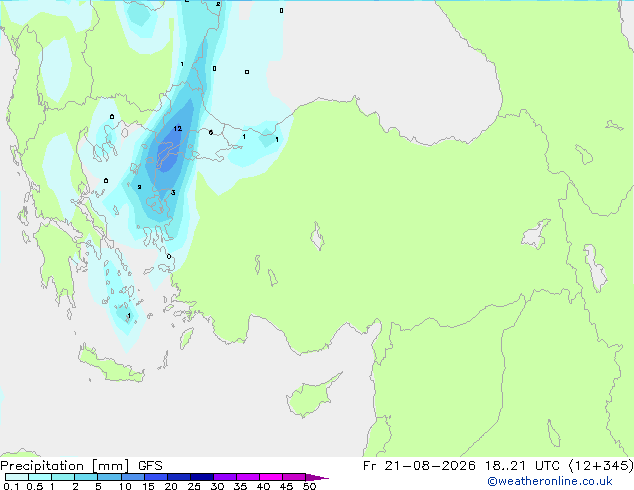The width and height of the screenshot is (634, 490).
Task: Click the 15–20 mm legend color box
Action: click(156, 477)
